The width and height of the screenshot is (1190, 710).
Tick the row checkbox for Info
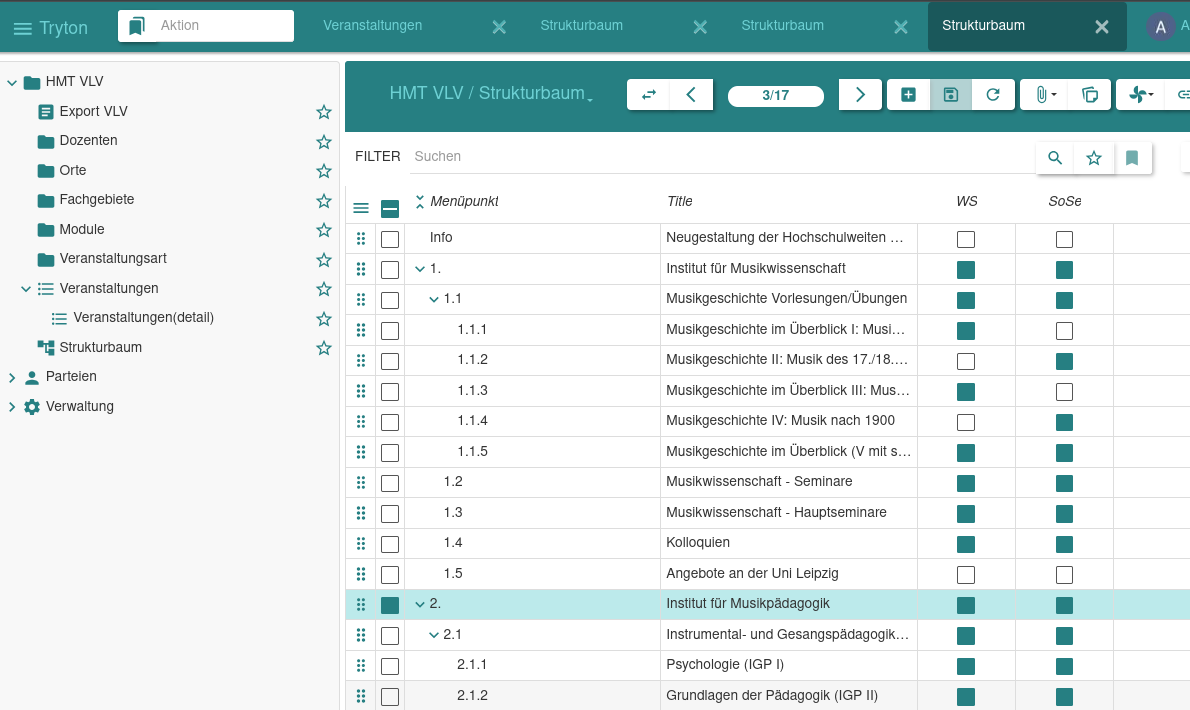coord(390,239)
